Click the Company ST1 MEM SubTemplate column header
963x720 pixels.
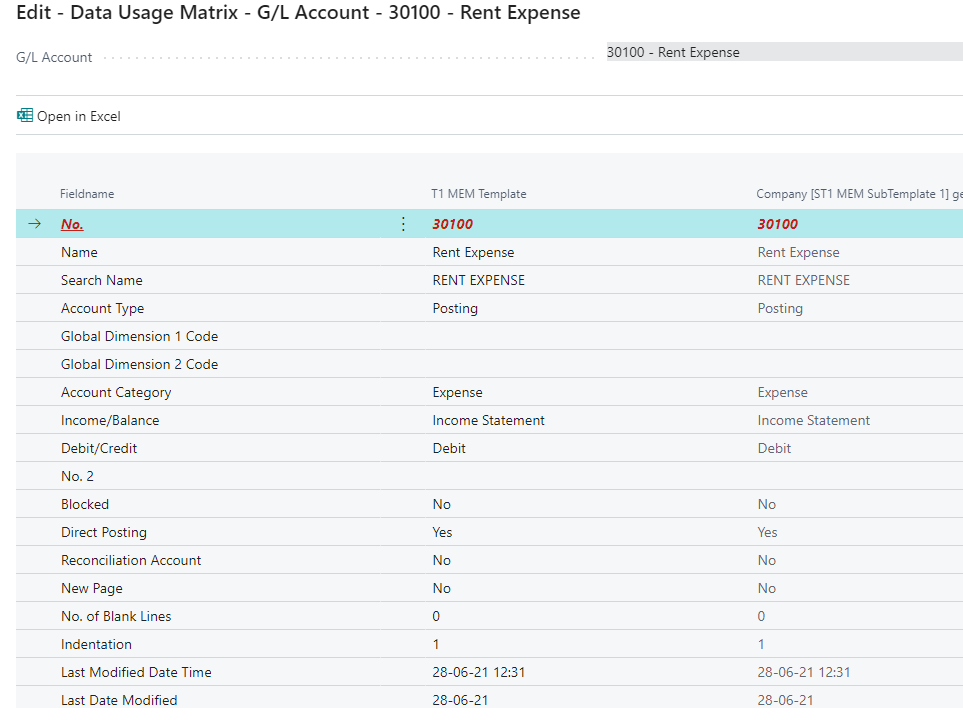[856, 194]
